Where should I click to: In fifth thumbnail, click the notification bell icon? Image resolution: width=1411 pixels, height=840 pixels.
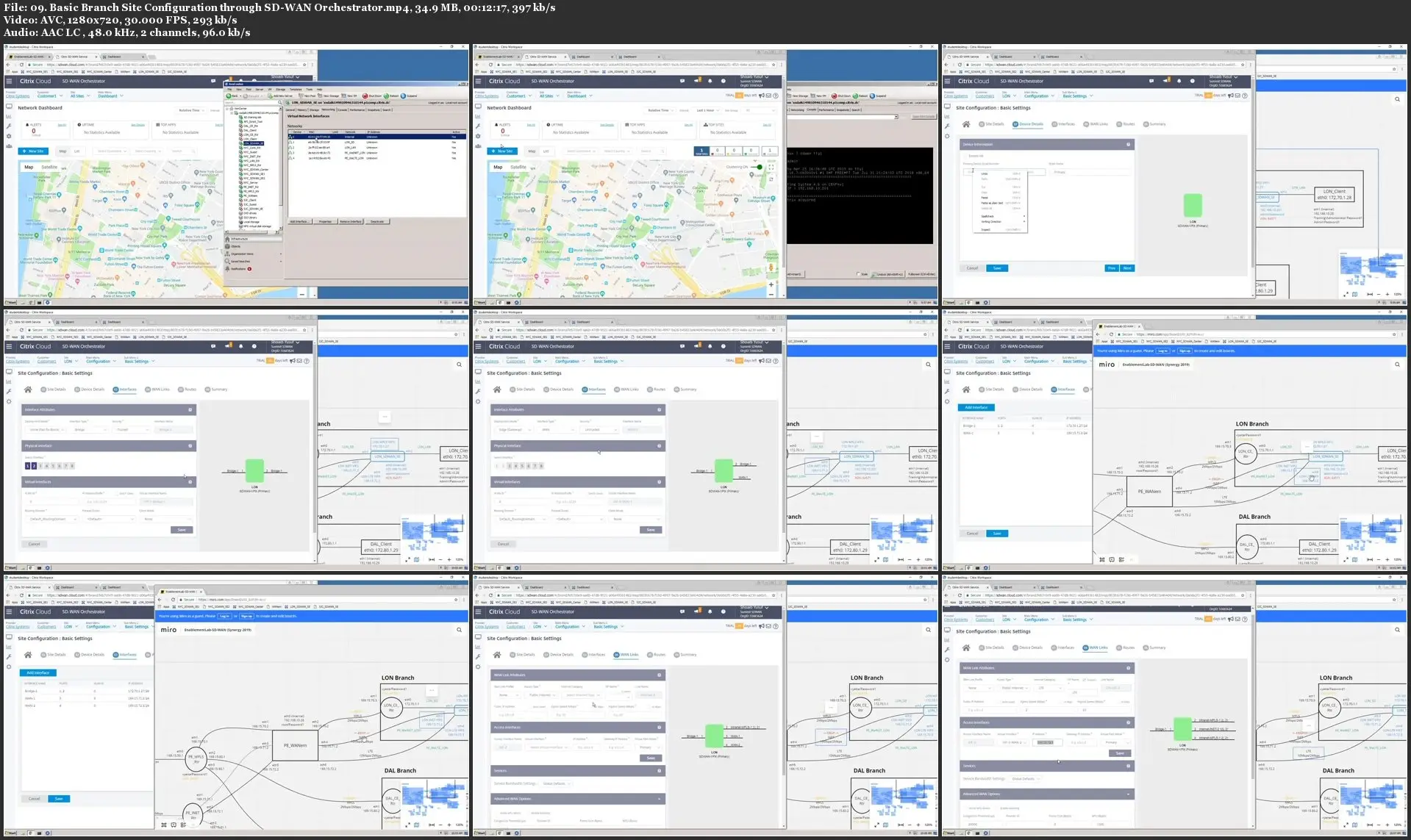710,346
